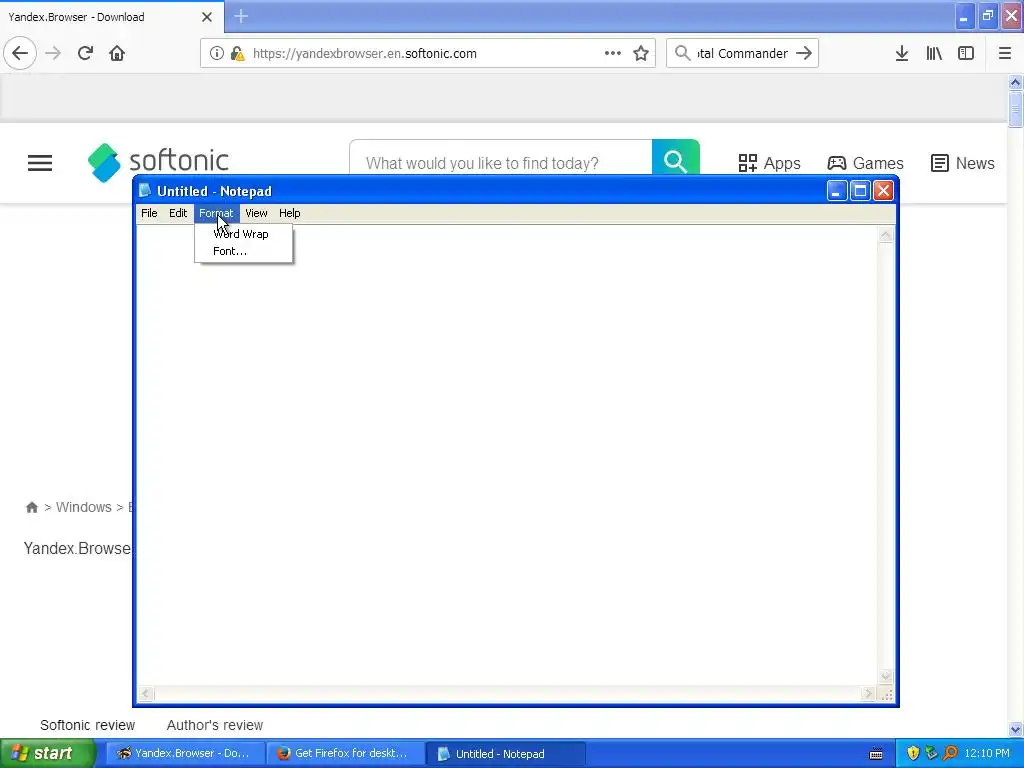This screenshot has height=768, width=1024.
Task: Click Notepad text editing area
Action: coord(507,455)
